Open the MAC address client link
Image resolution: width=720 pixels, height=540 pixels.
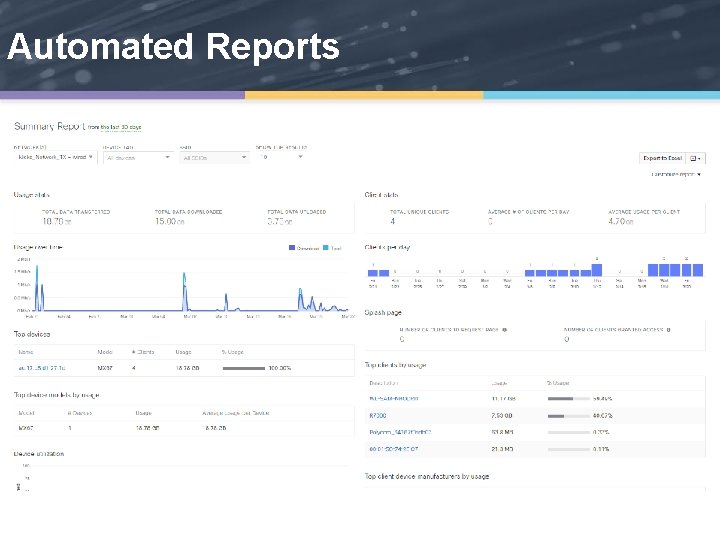(394, 449)
